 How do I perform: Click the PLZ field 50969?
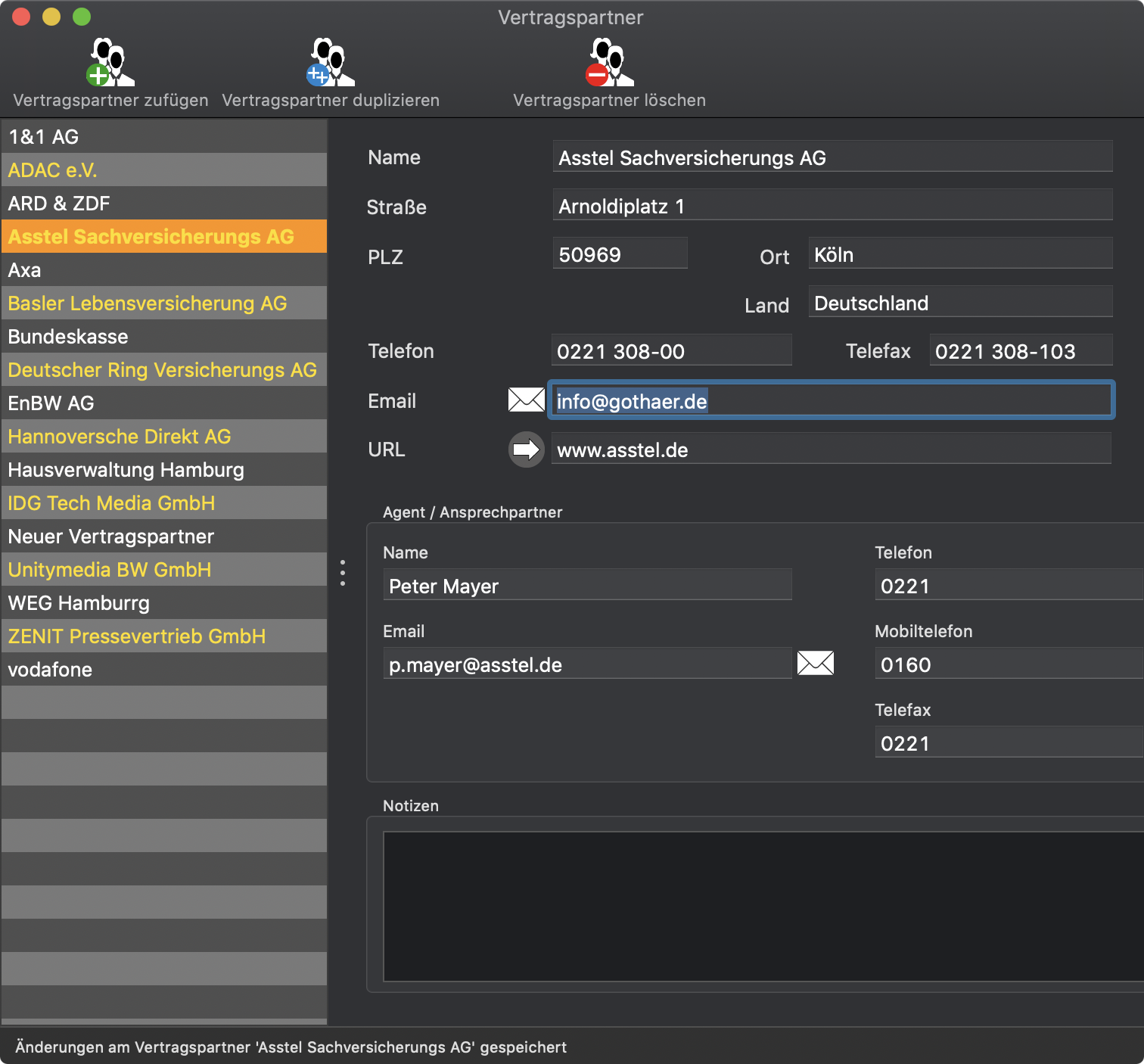pyautogui.click(x=620, y=254)
